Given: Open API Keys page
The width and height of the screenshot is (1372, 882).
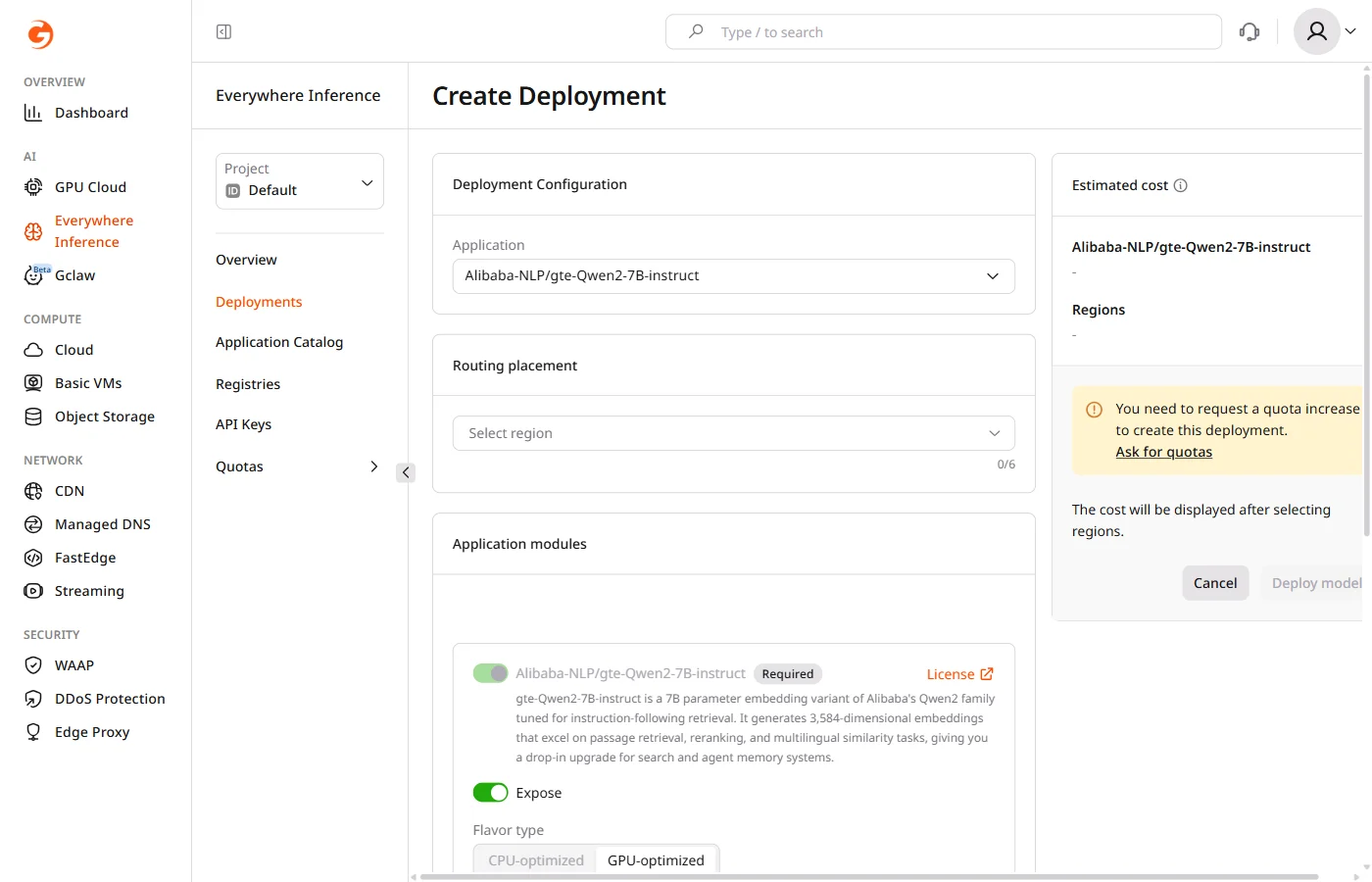Looking at the screenshot, I should coord(243,424).
